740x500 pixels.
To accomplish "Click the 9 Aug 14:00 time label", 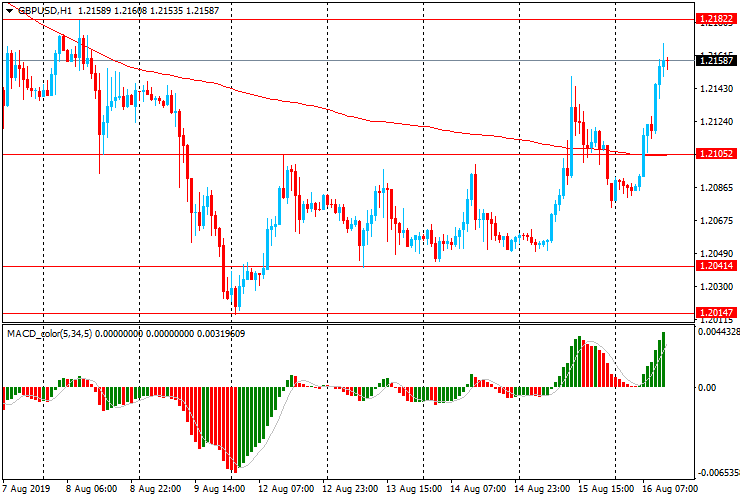I will click(x=219, y=489).
